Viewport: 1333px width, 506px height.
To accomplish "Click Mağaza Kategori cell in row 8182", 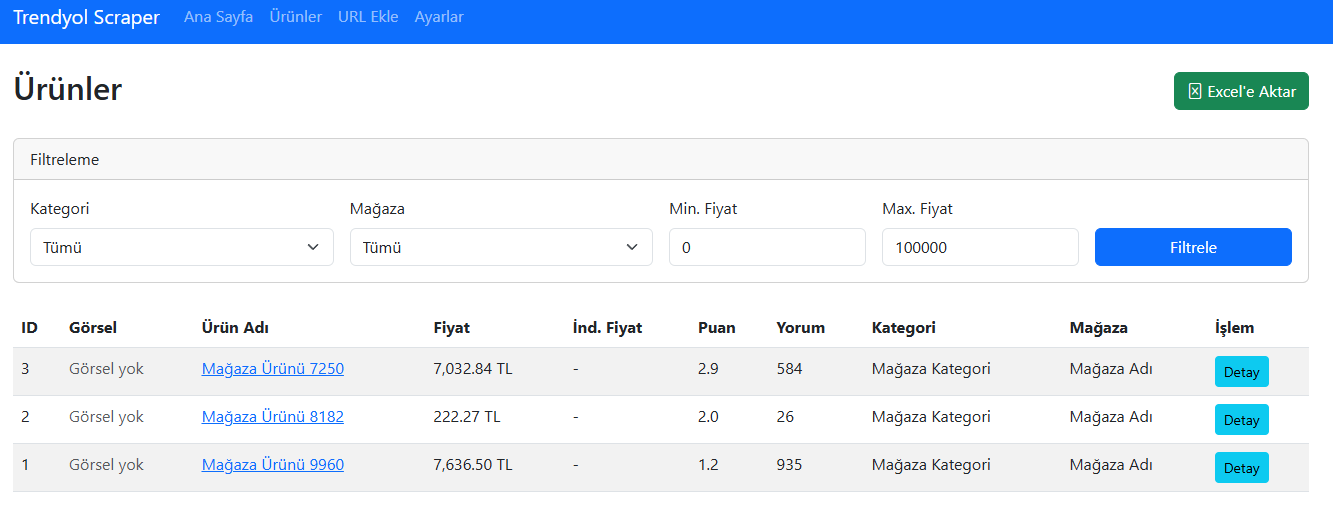I will [931, 417].
